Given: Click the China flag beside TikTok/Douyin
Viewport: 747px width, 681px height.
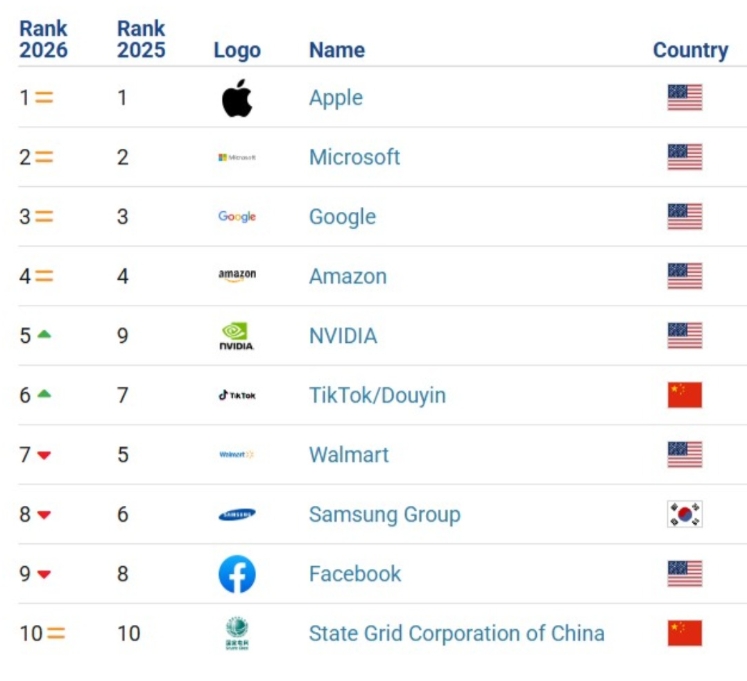Looking at the screenshot, I should 685,395.
